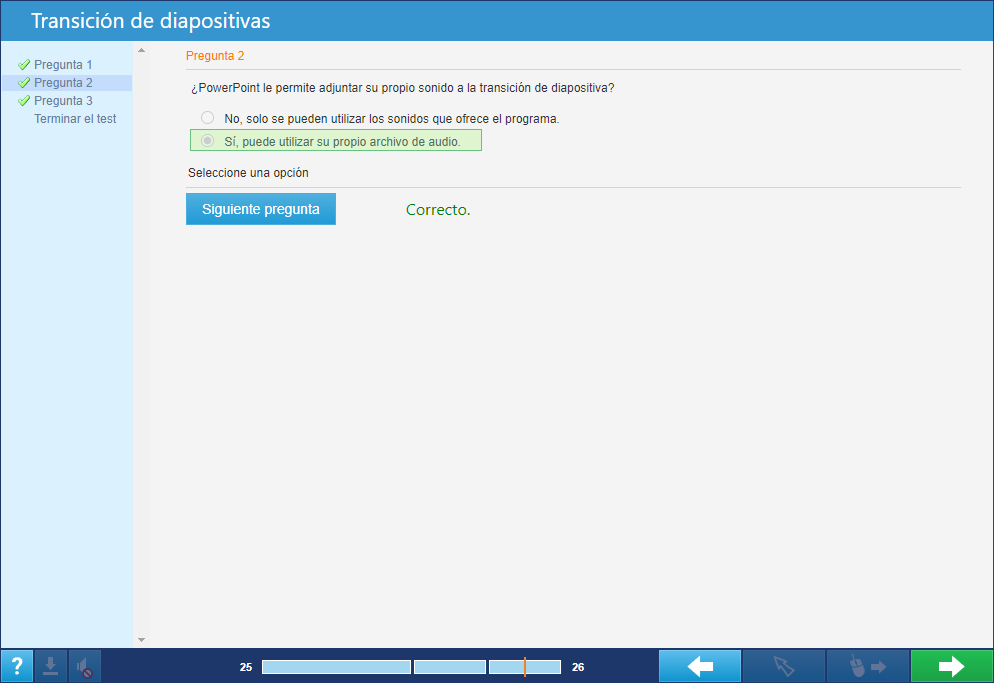994x683 pixels.
Task: Go back with the left arrow button
Action: click(700, 667)
